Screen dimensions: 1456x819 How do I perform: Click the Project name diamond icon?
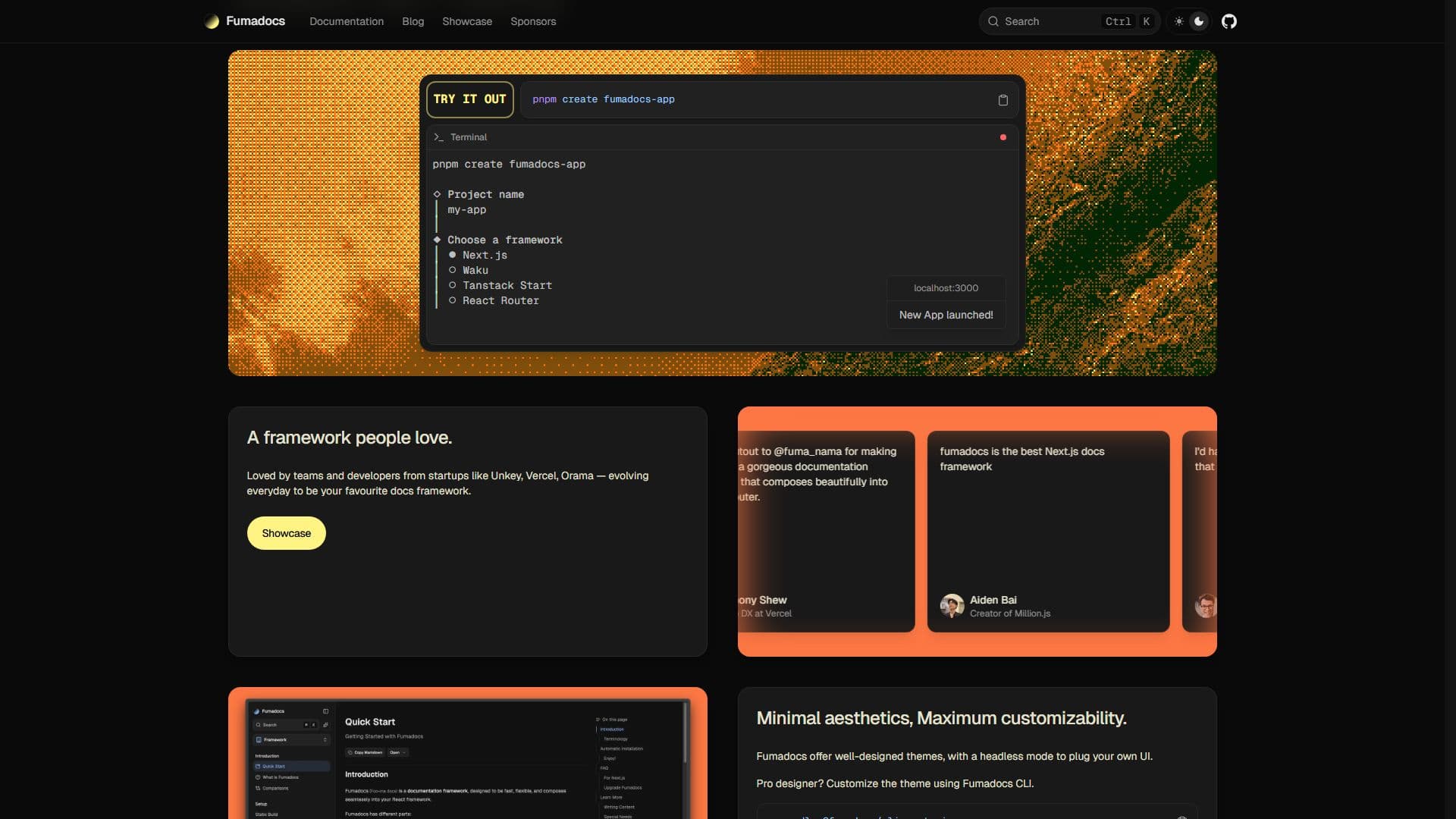point(437,194)
